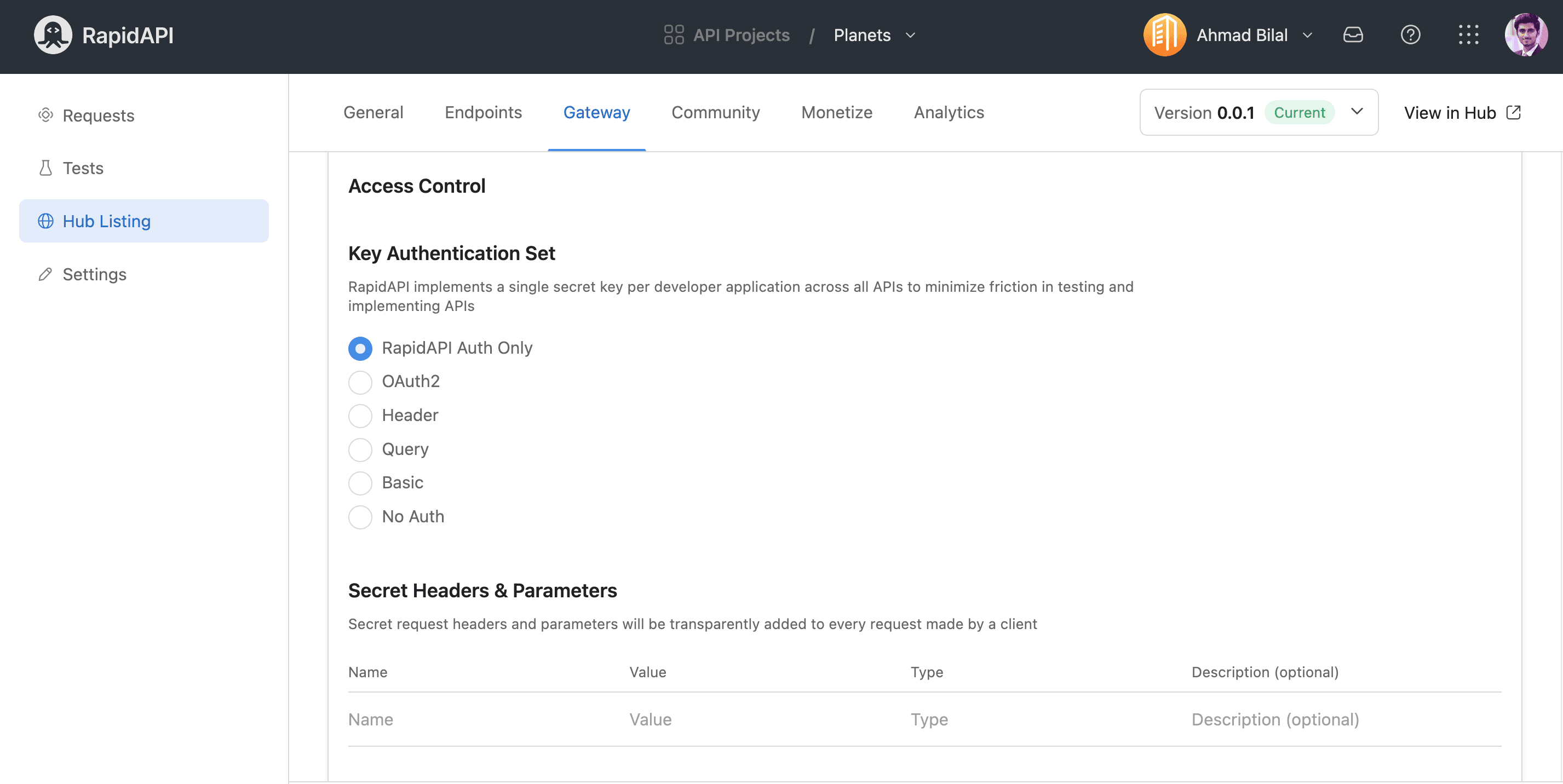Expand the Version 0.0.1 dropdown
Image resolution: width=1563 pixels, height=784 pixels.
(x=1357, y=112)
